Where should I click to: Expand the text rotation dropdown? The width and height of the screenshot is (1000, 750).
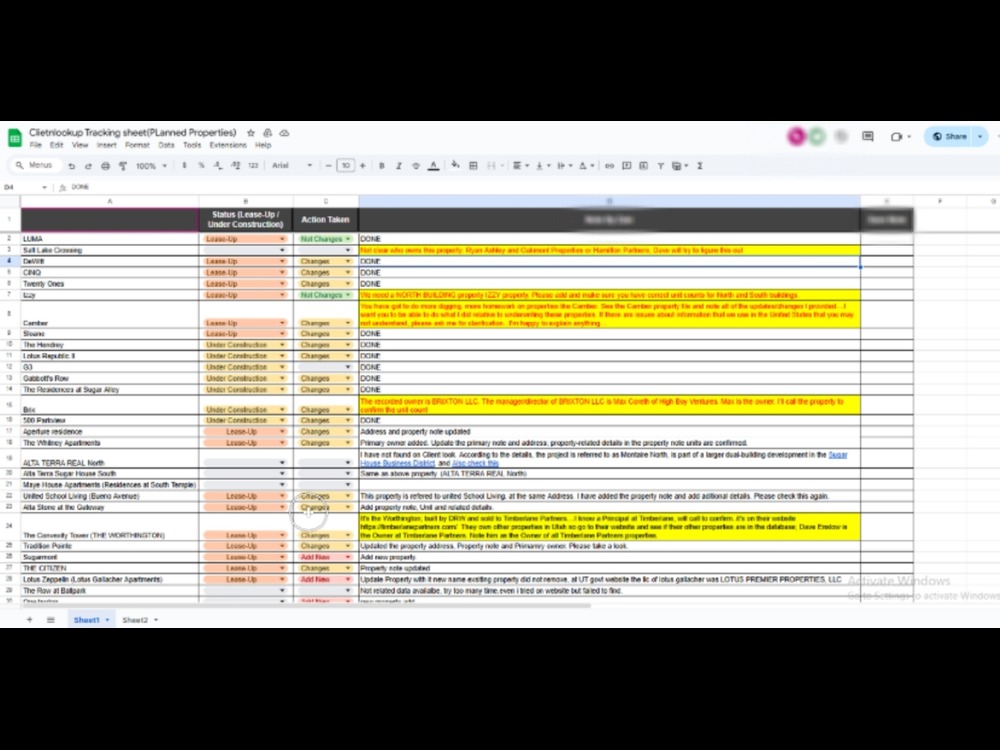point(585,166)
